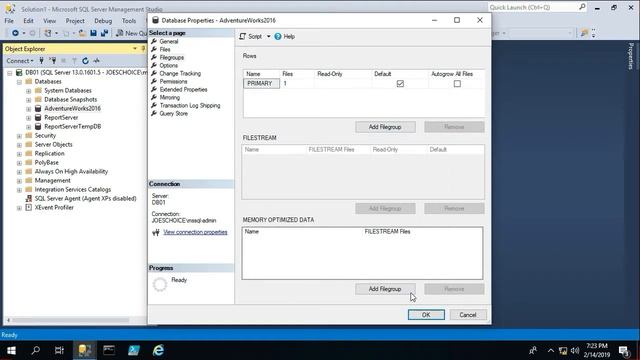Image resolution: width=640 pixels, height=360 pixels.
Task: Cancel the Database Properties dialog
Action: coord(468,315)
